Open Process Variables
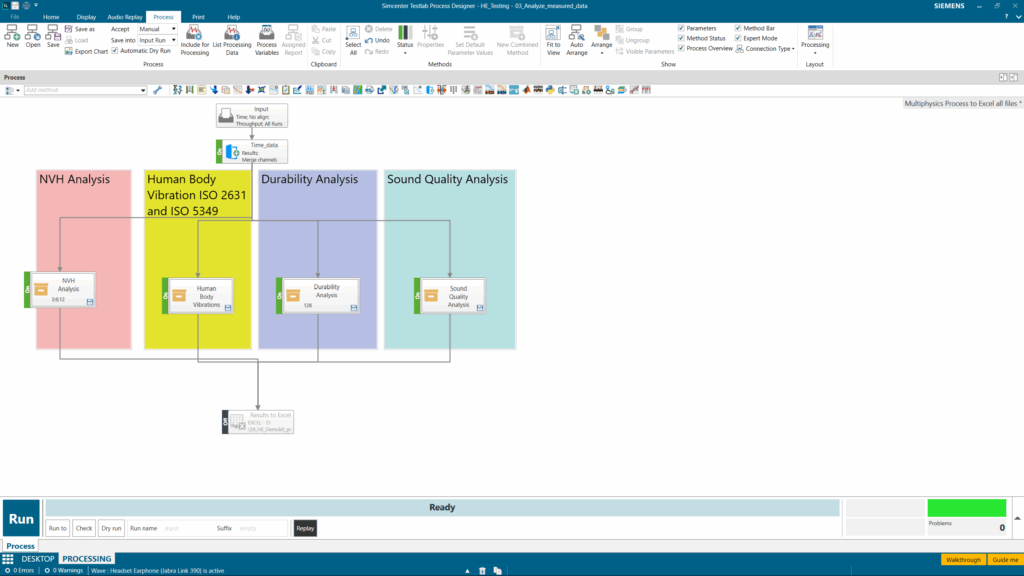The height and width of the screenshot is (576, 1024). (x=267, y=35)
